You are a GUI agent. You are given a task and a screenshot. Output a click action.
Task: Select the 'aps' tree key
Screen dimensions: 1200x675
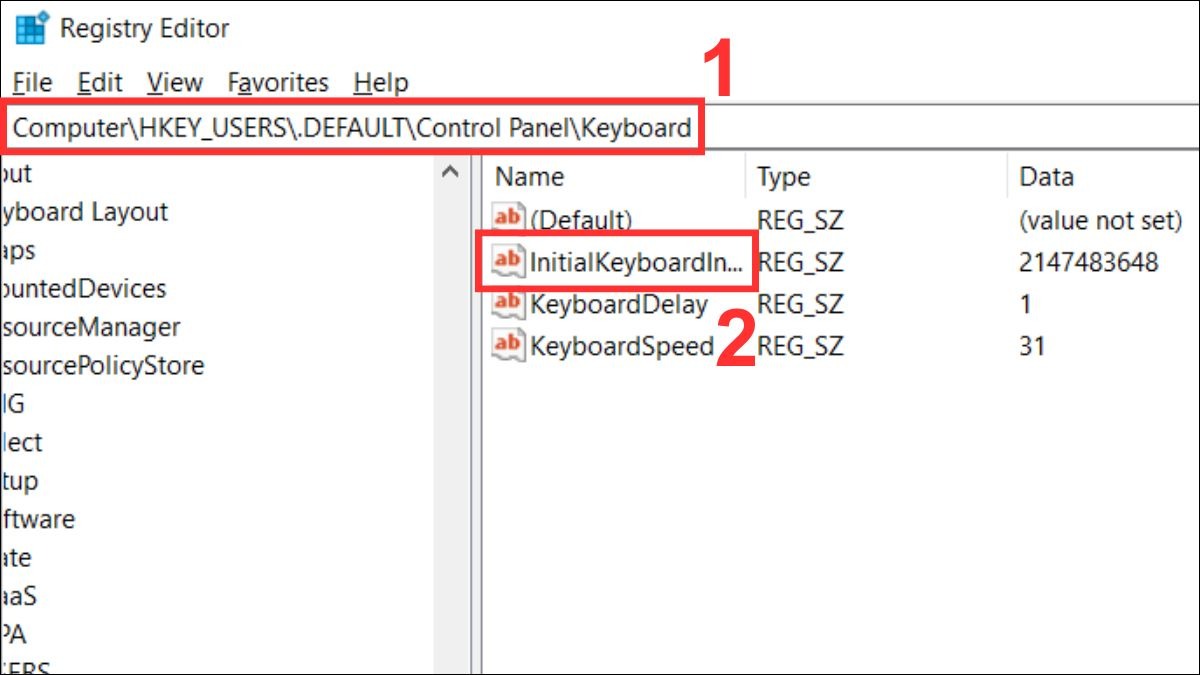(18, 250)
